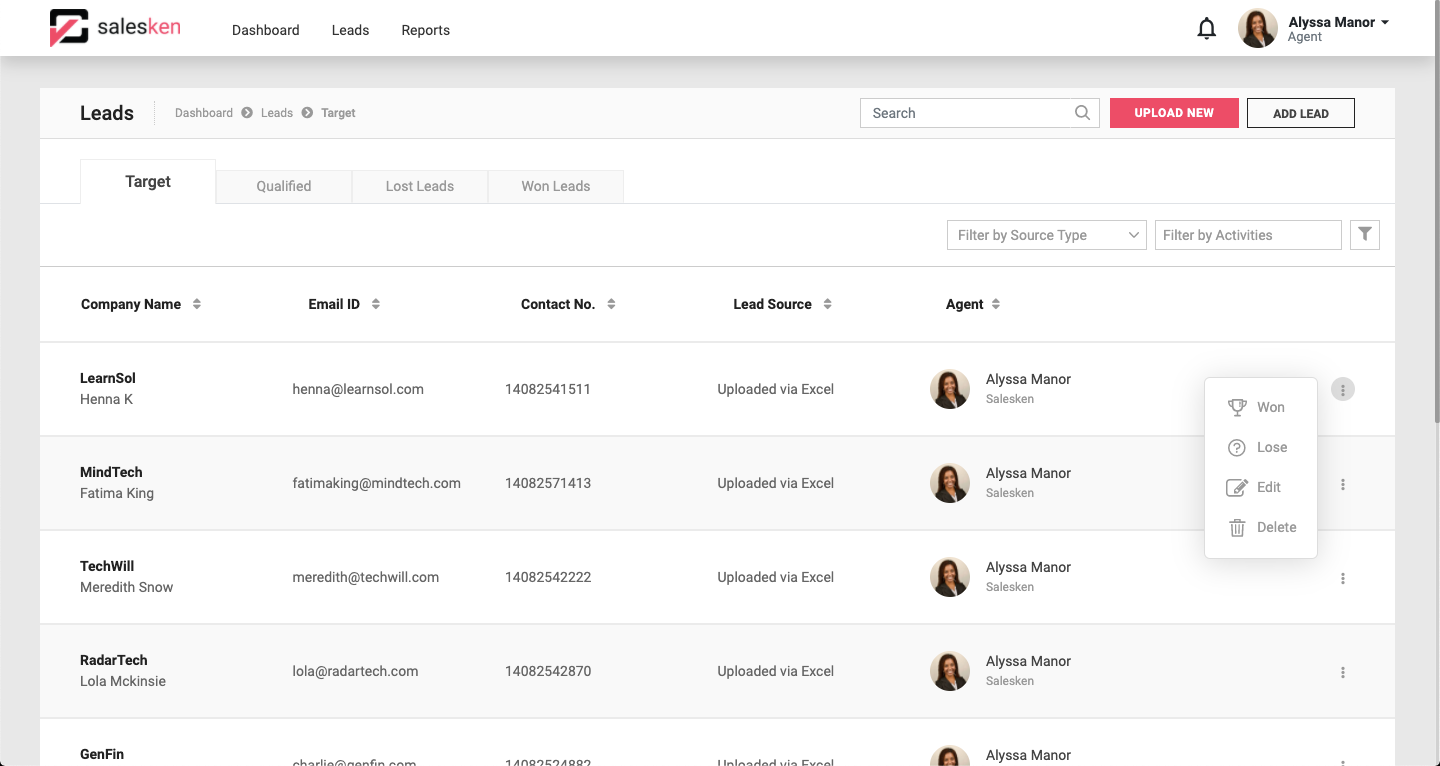The width and height of the screenshot is (1440, 766).
Task: Click the ADD LEAD button
Action: [x=1301, y=113]
